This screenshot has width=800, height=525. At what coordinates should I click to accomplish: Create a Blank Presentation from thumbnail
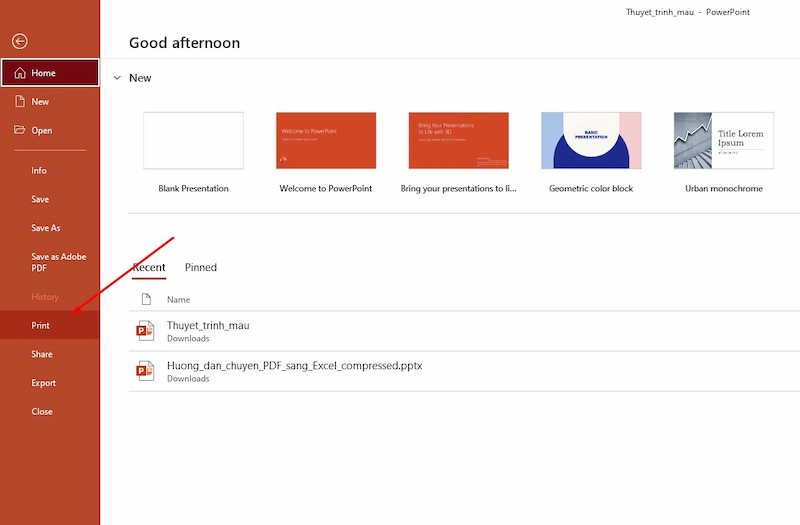[193, 140]
